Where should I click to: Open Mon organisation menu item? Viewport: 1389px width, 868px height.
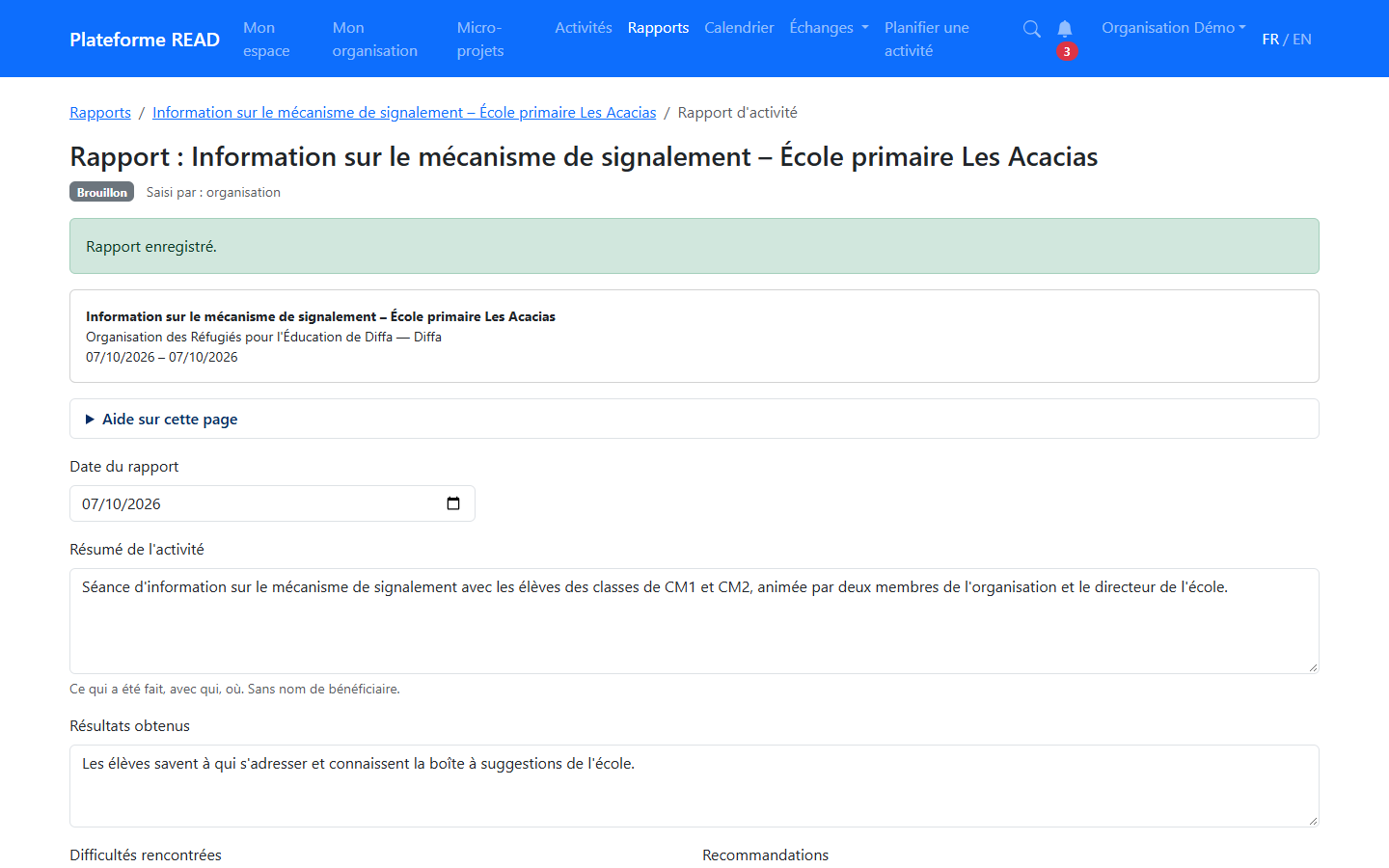click(375, 40)
